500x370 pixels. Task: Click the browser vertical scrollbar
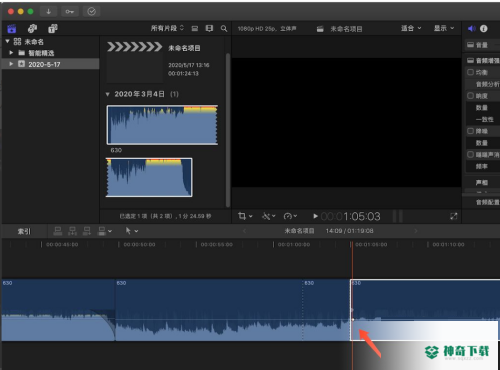tap(228, 130)
